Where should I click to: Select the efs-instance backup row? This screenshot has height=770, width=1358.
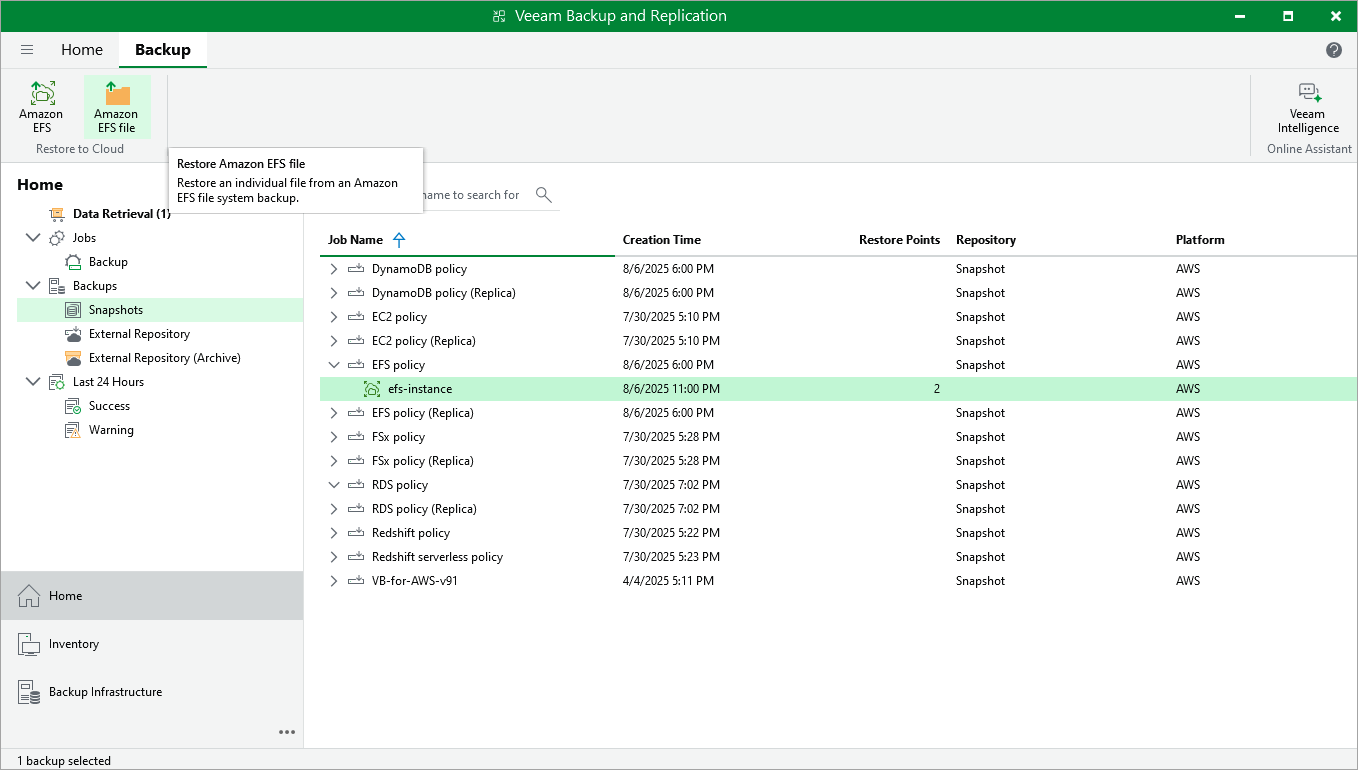pyautogui.click(x=420, y=389)
